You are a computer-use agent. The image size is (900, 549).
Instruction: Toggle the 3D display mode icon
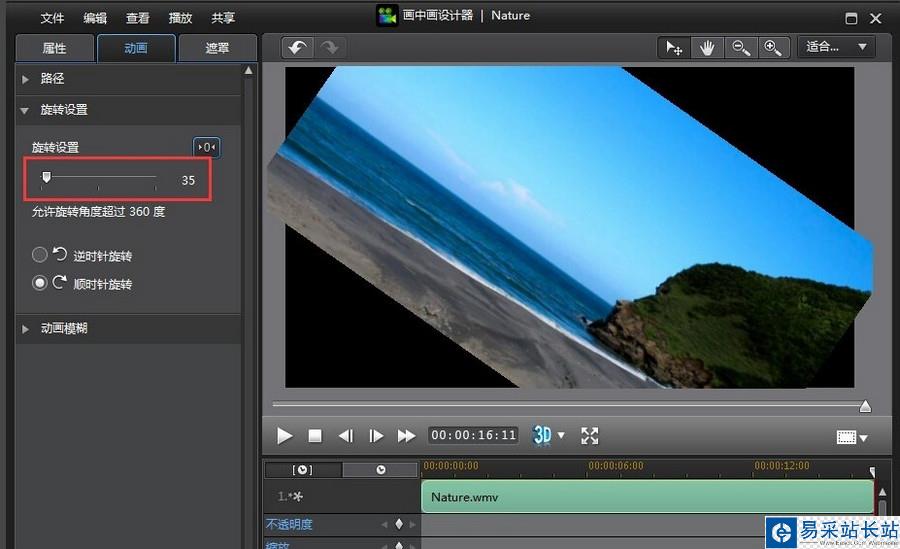(542, 435)
